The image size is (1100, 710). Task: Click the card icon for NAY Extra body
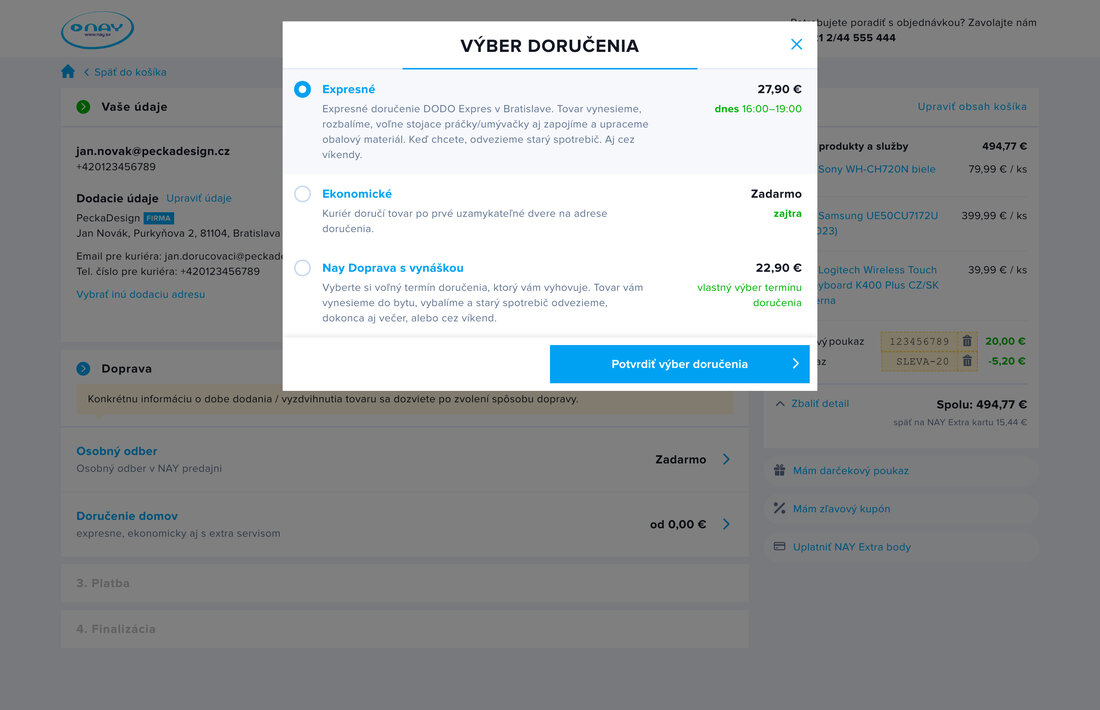pos(779,547)
